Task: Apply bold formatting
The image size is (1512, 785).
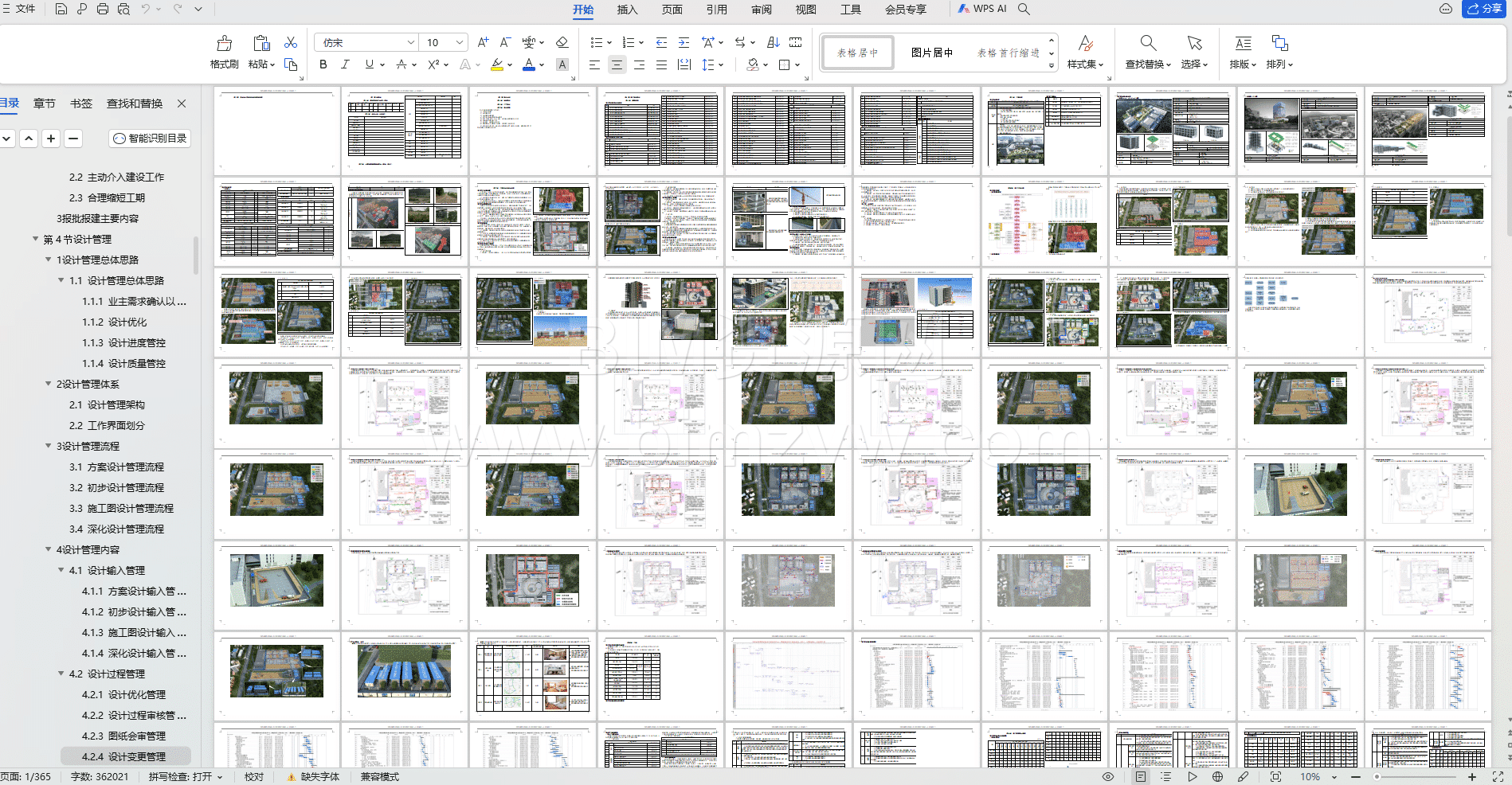Action: coord(323,64)
